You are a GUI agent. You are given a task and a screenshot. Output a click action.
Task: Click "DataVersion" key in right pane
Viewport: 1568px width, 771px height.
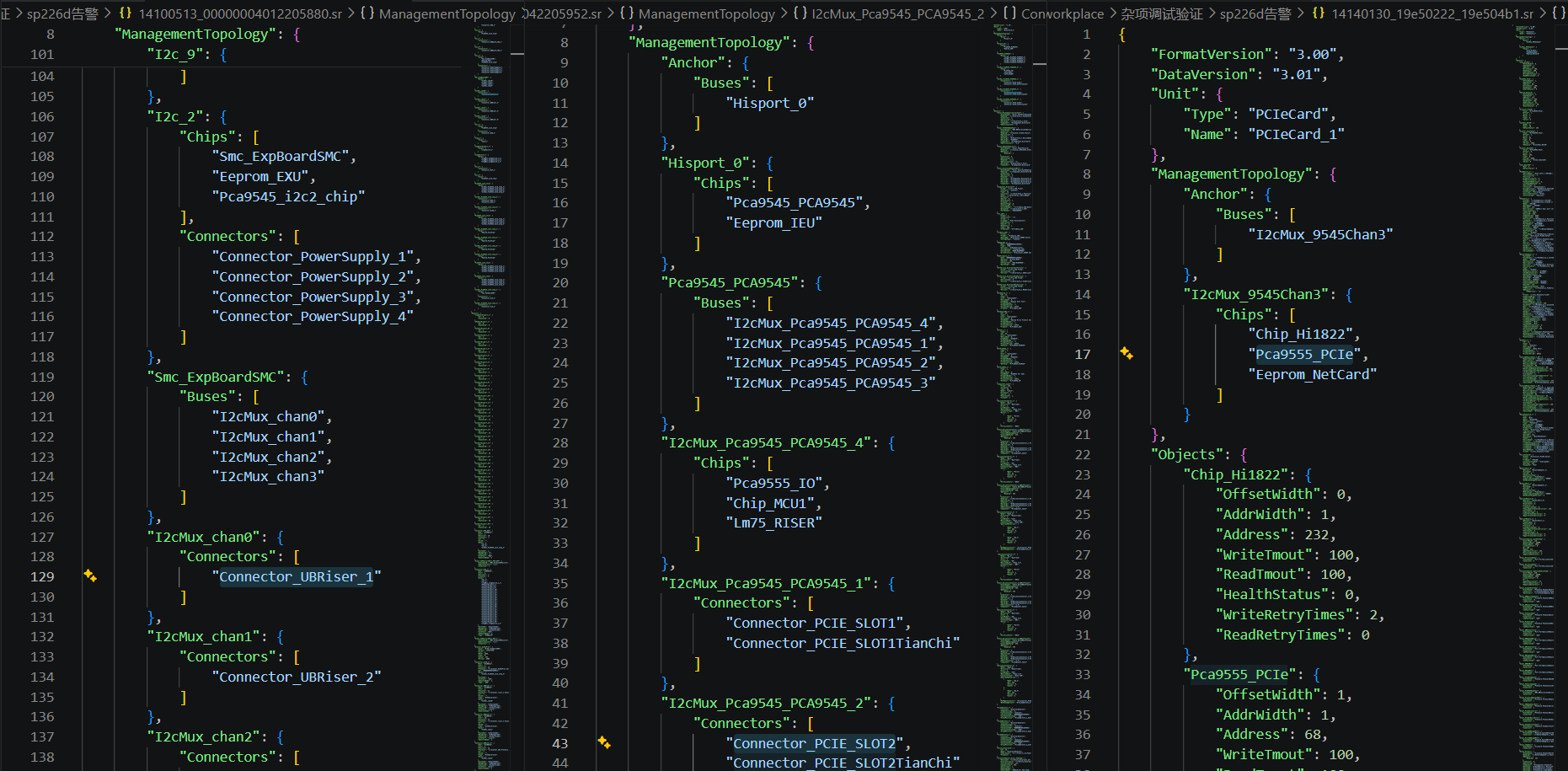coord(1203,74)
